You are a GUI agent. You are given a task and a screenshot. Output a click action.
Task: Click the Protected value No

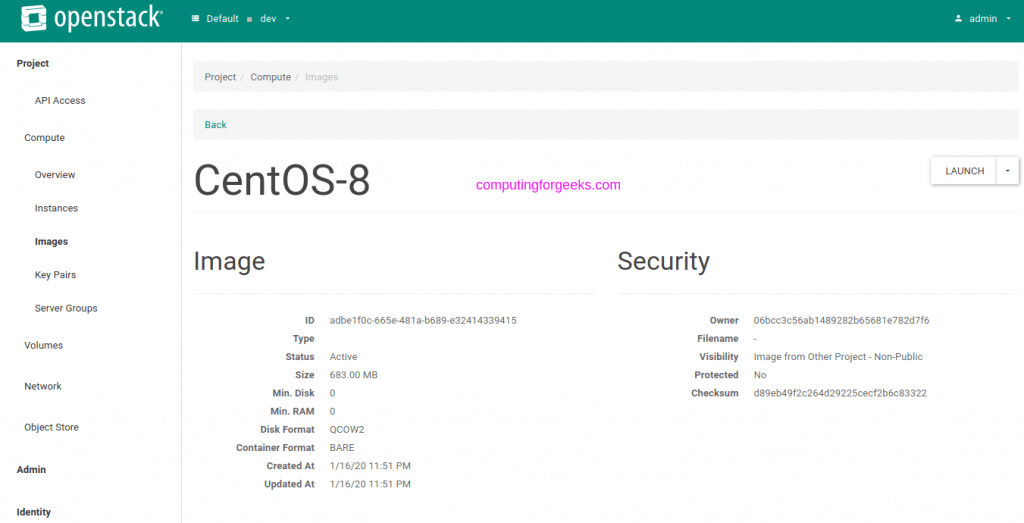(x=760, y=375)
